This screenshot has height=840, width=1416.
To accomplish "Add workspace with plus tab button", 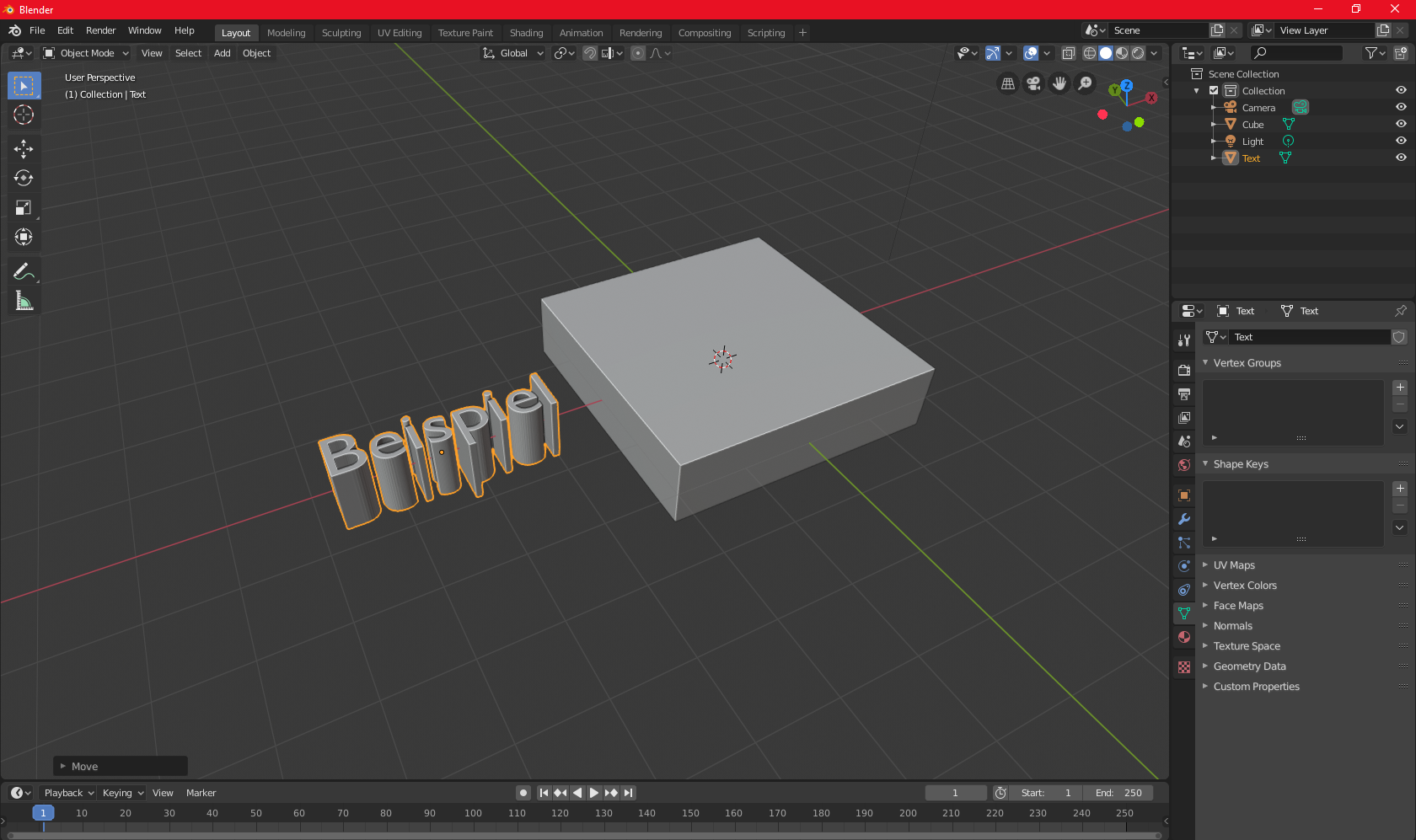I will pos(802,33).
